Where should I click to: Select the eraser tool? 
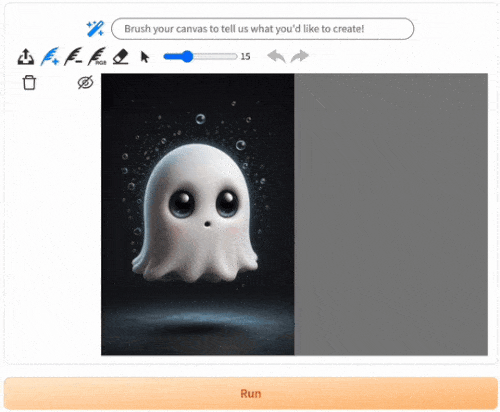tap(121, 57)
